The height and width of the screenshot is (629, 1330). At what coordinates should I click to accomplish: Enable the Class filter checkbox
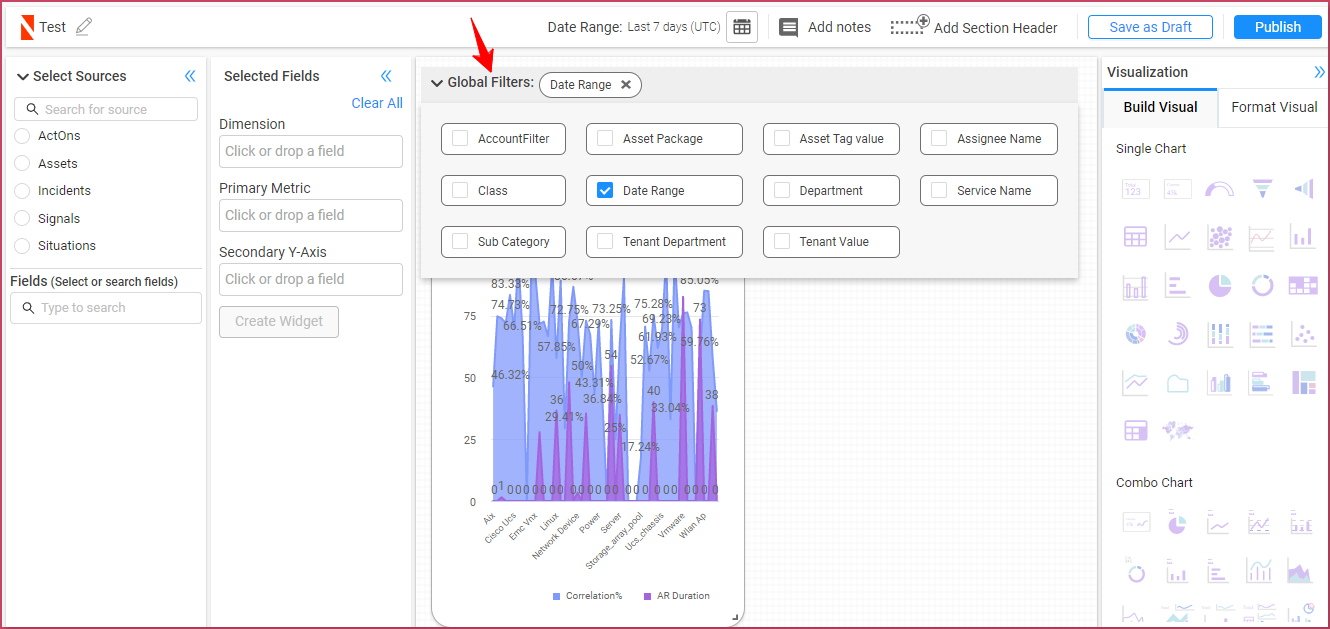[460, 190]
